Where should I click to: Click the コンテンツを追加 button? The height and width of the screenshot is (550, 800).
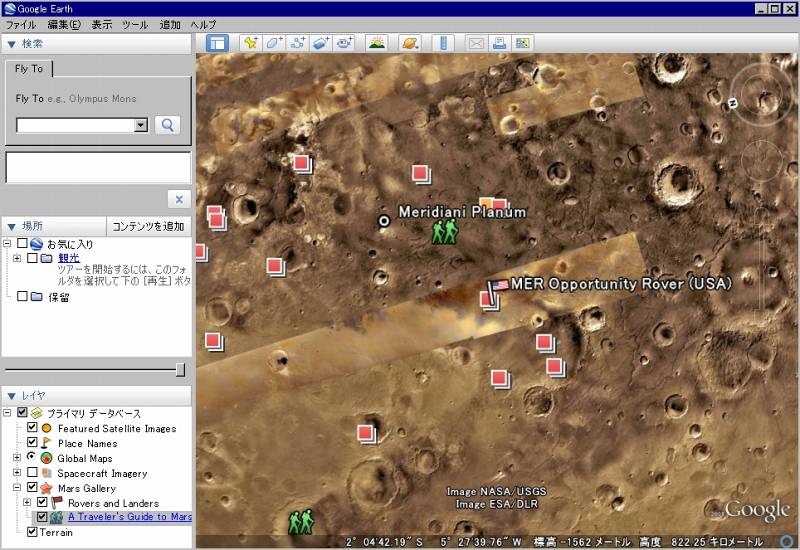tap(148, 226)
